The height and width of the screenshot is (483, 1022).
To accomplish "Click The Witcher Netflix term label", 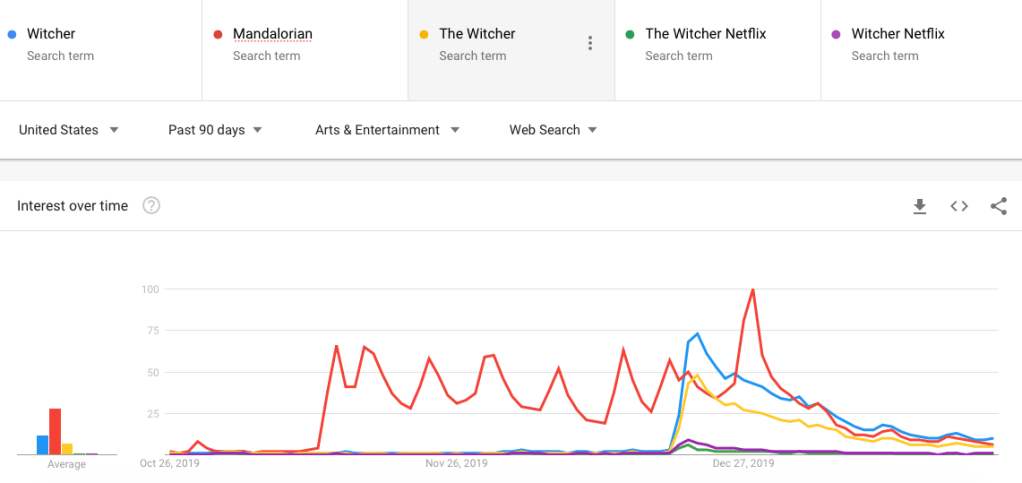I will pyautogui.click(x=705, y=34).
